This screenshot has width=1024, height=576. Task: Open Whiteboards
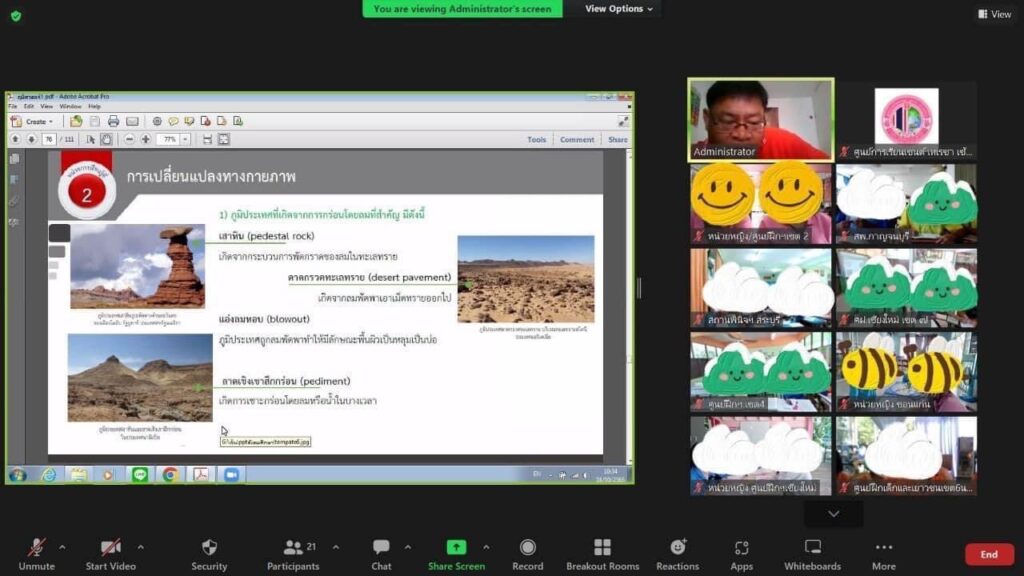coord(812,548)
